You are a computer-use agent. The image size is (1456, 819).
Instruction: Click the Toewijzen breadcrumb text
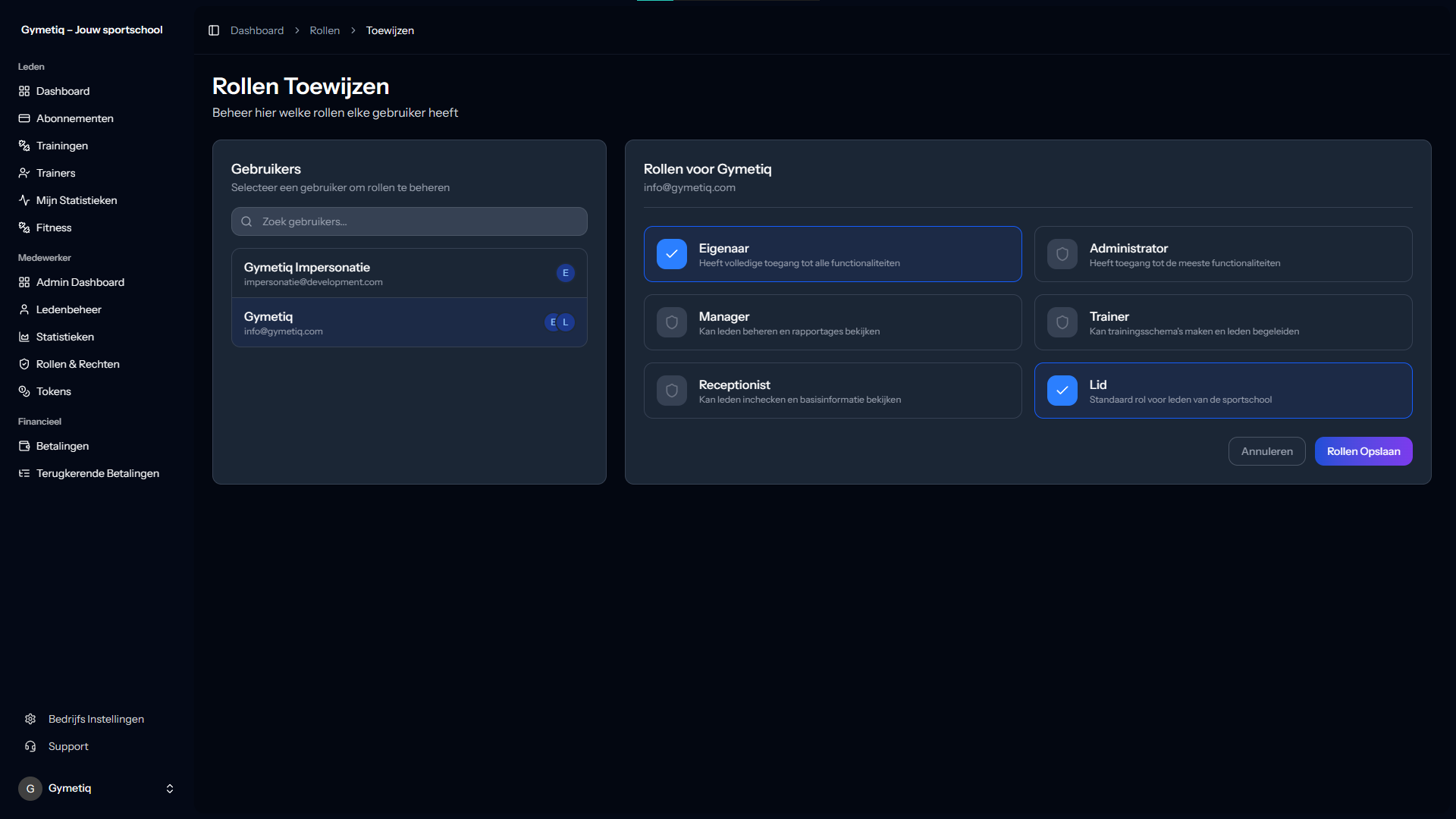tap(390, 30)
